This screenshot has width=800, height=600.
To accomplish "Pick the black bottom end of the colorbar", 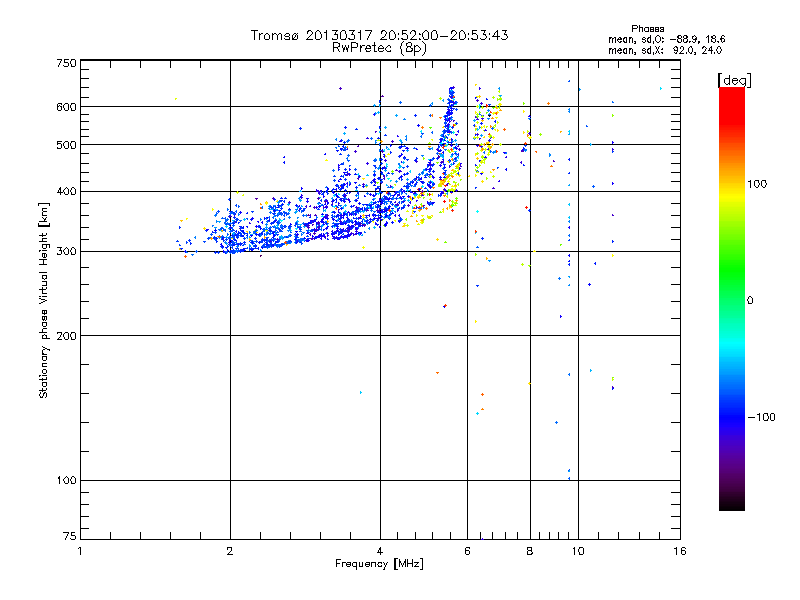I will coord(732,504).
